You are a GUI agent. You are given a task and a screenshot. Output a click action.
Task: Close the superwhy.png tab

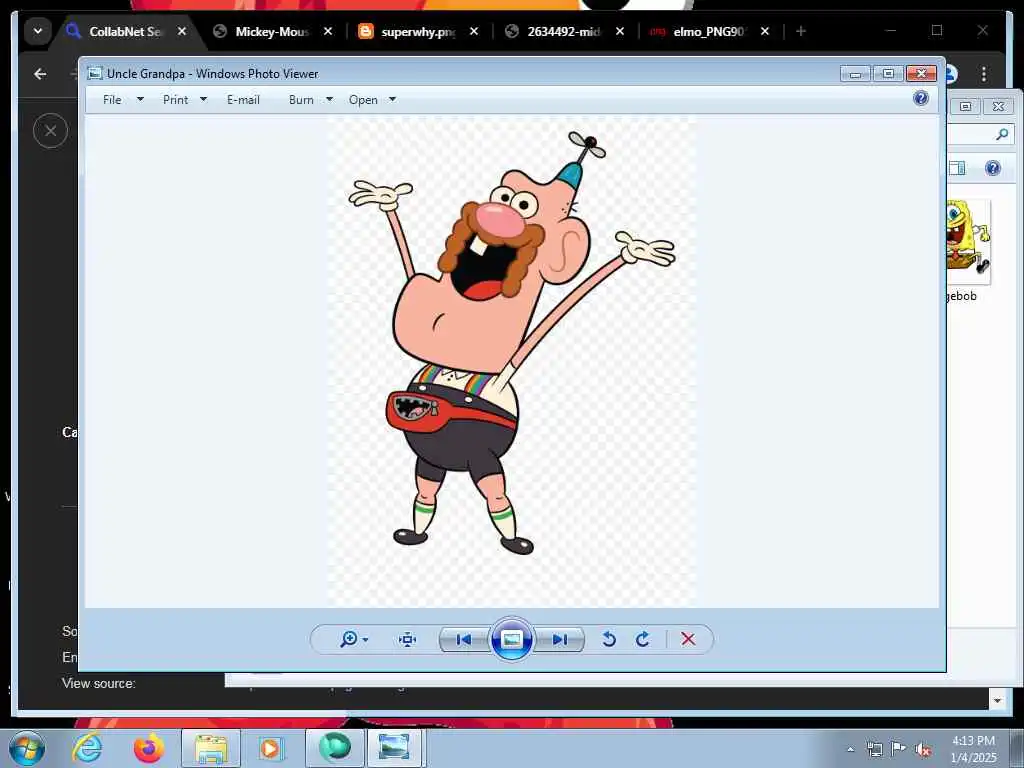(474, 31)
